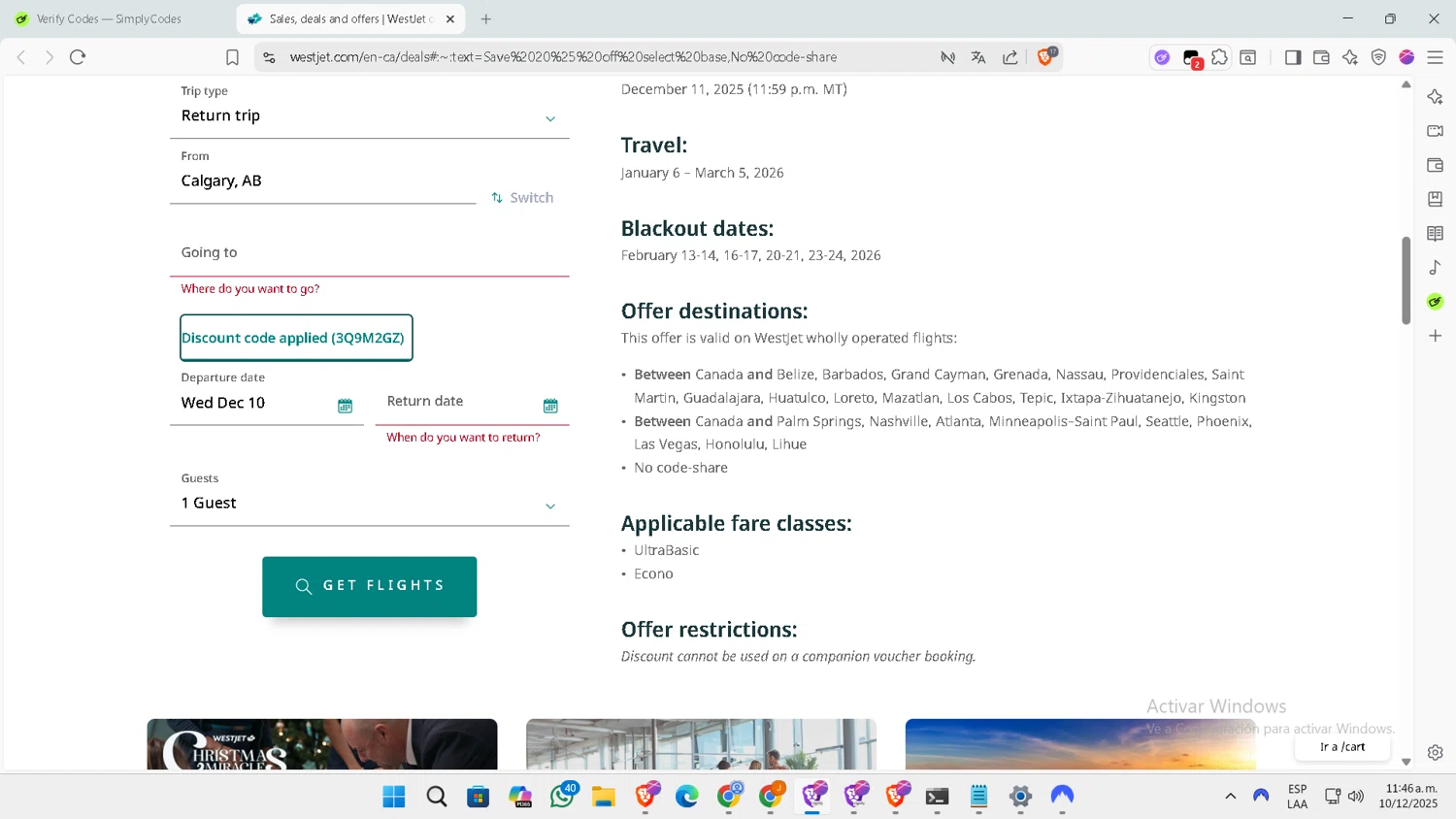1456x819 pixels.
Task: Open the Windows Start menu
Action: click(394, 797)
